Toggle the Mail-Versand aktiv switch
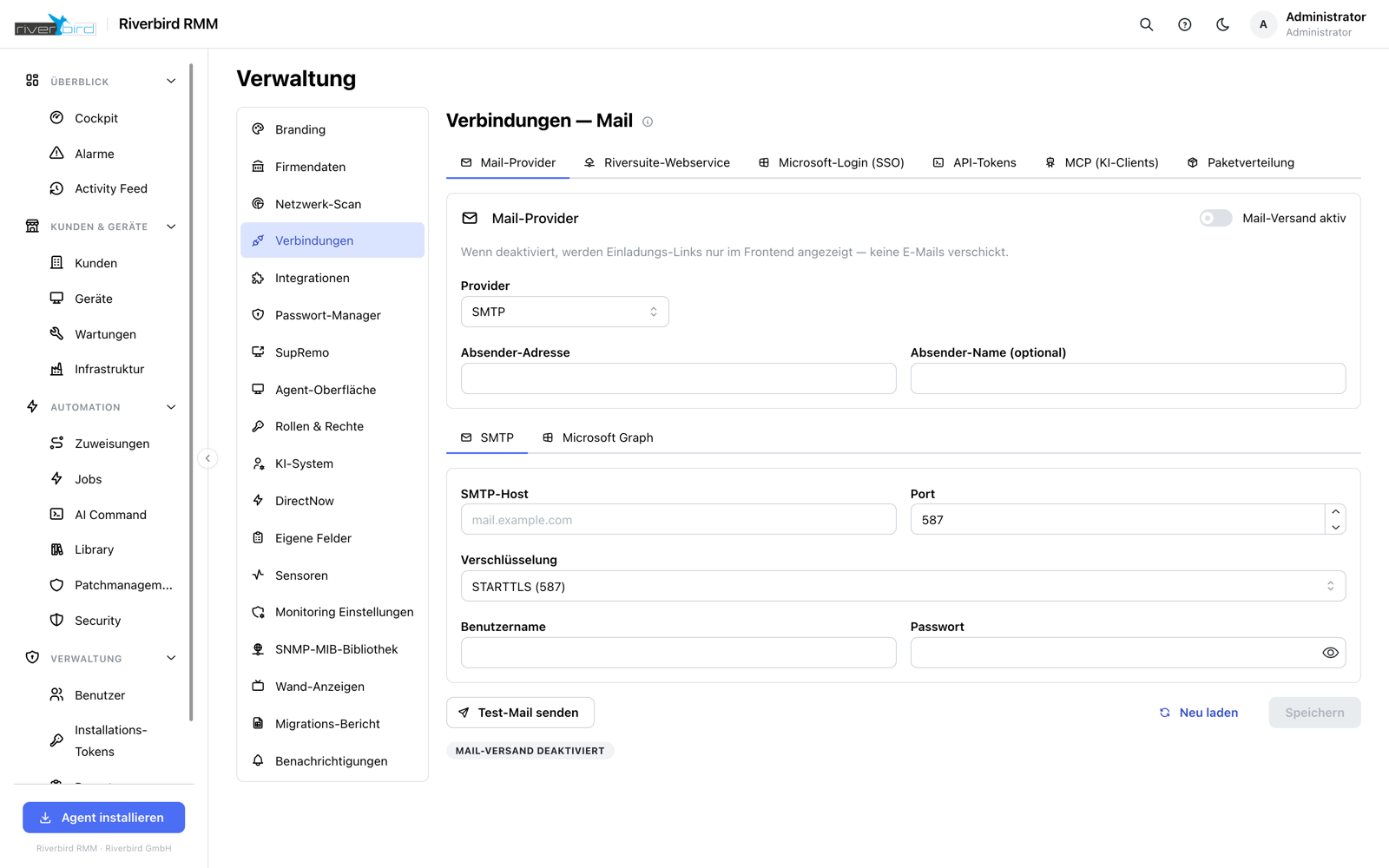The height and width of the screenshot is (868, 1389). point(1215,218)
